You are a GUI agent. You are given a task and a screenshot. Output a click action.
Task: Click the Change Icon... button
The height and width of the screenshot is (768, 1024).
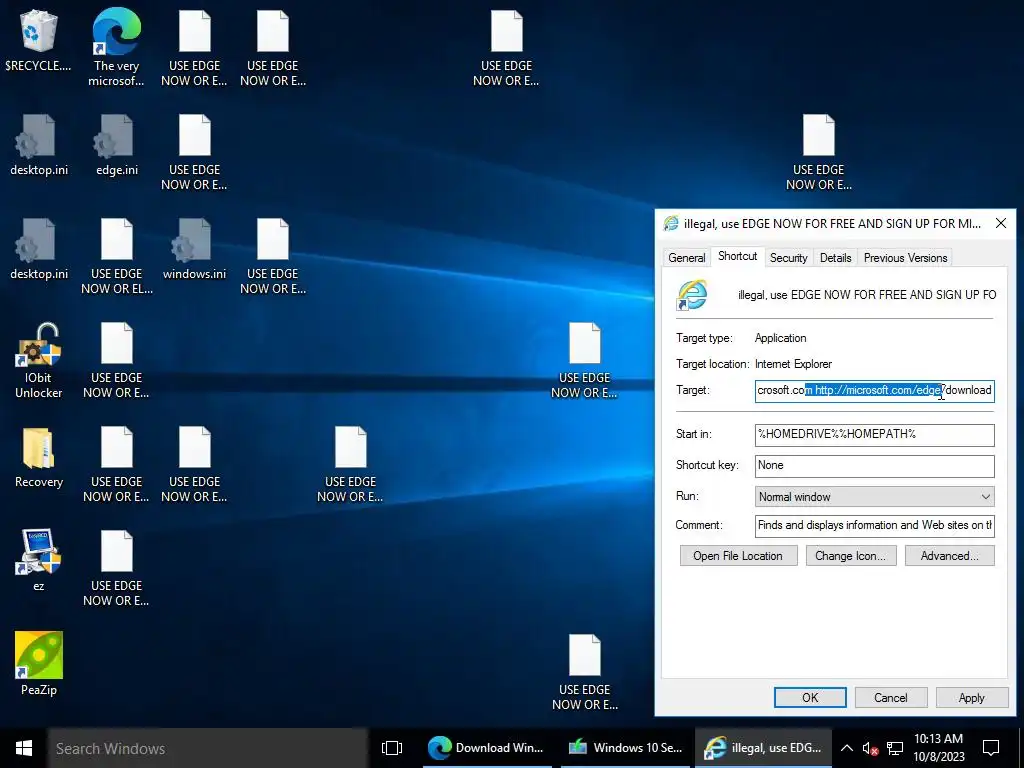click(x=850, y=556)
